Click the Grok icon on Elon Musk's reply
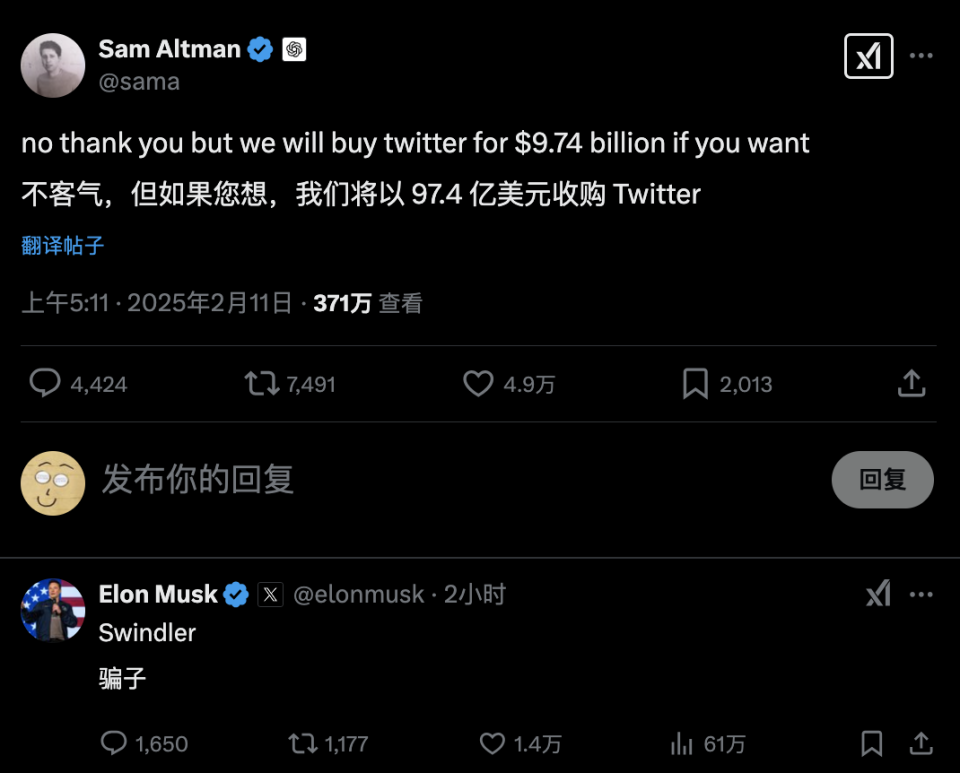Image resolution: width=960 pixels, height=773 pixels. (877, 594)
